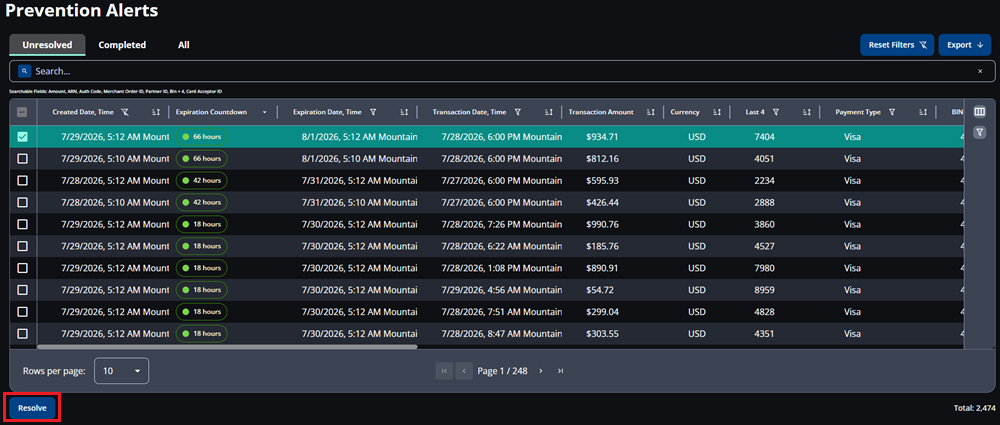Click the Transaction Amount column header text

(x=601, y=112)
